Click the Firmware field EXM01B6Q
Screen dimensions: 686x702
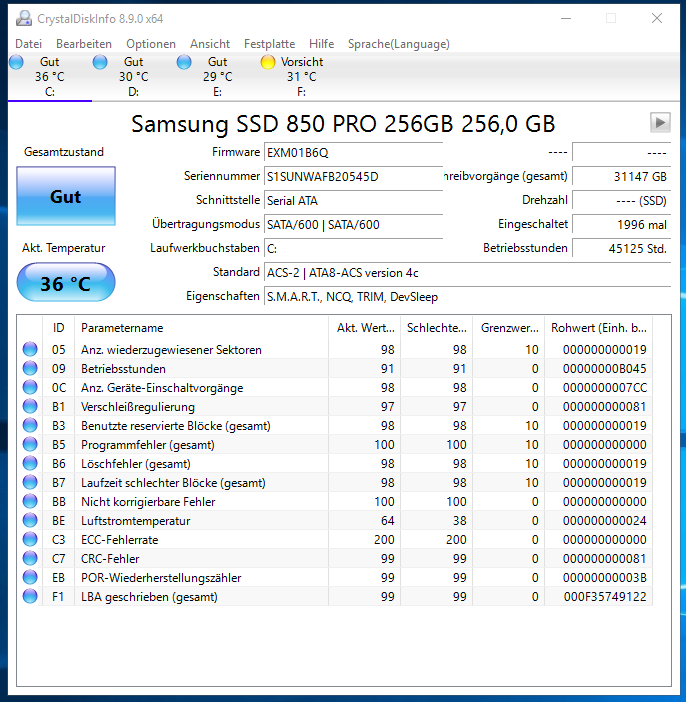tap(353, 153)
